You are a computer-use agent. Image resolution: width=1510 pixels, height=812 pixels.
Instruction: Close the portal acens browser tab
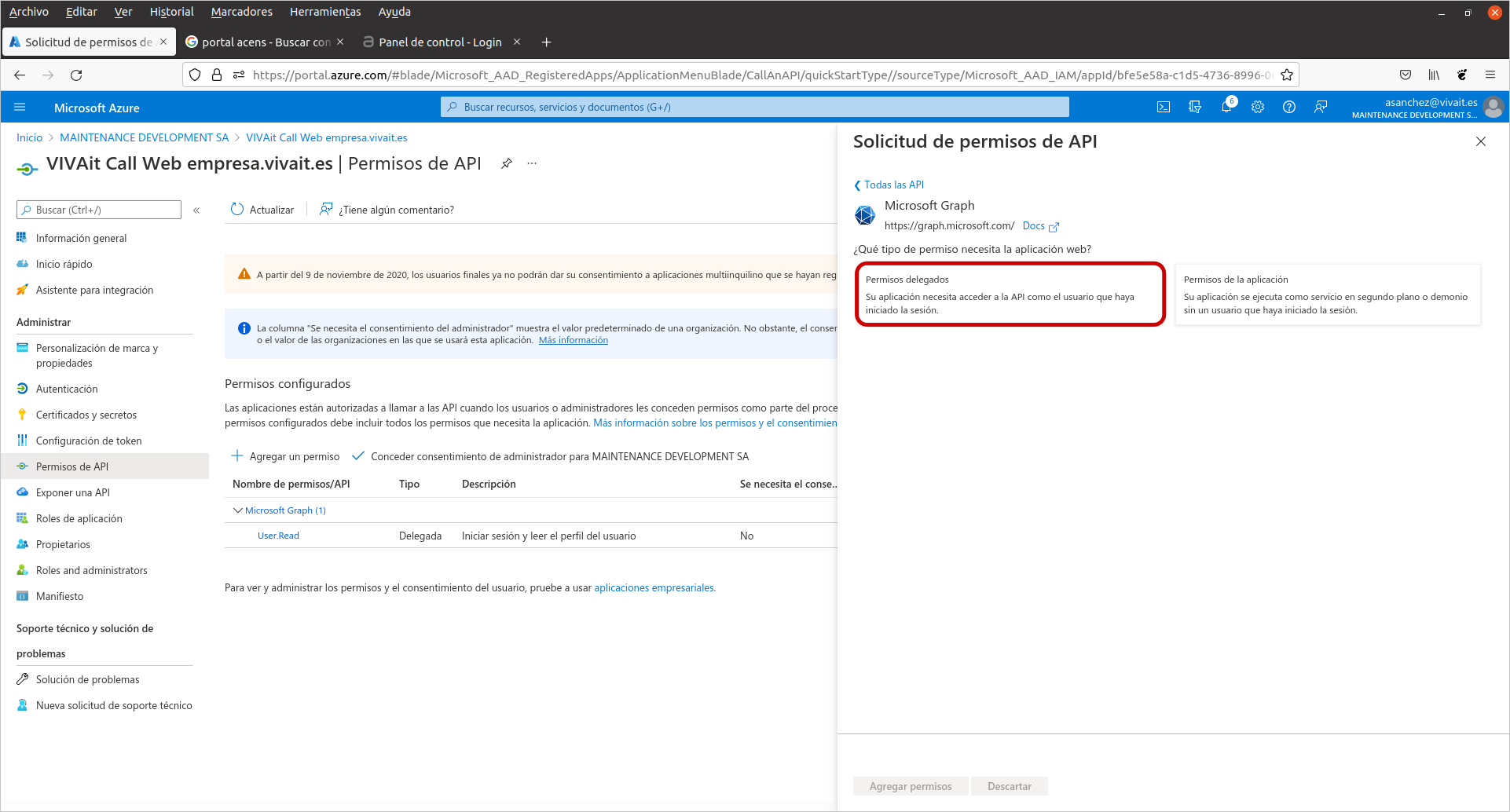coord(340,42)
